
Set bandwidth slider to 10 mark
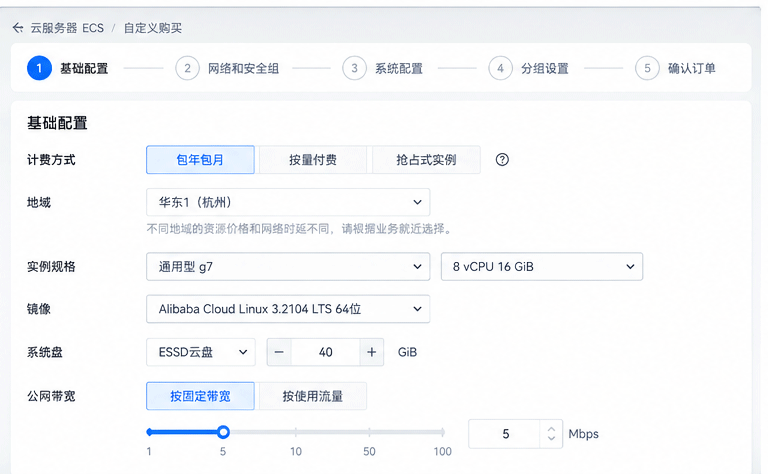click(x=296, y=432)
